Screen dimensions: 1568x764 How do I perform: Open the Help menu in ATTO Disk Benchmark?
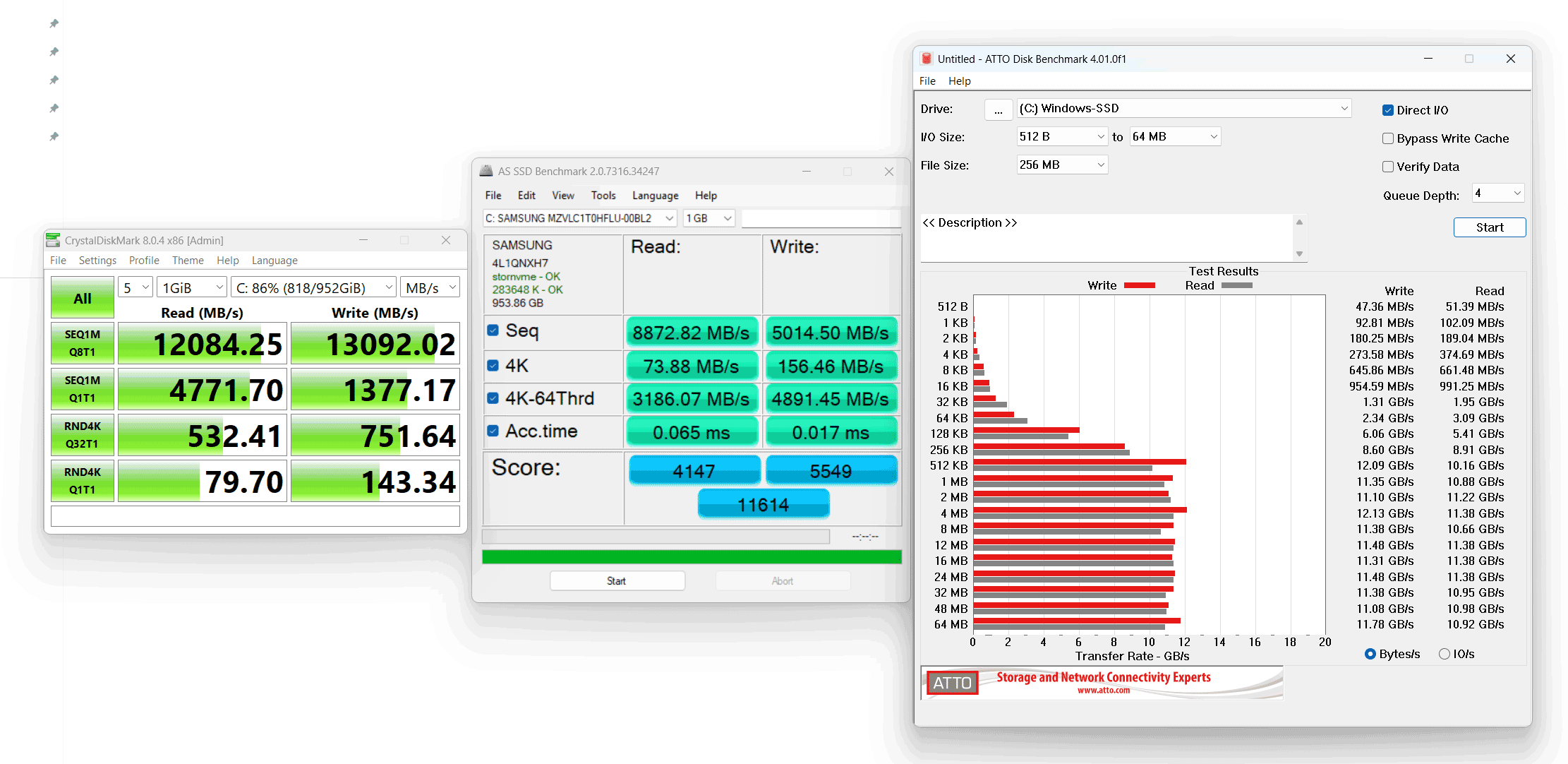click(959, 81)
